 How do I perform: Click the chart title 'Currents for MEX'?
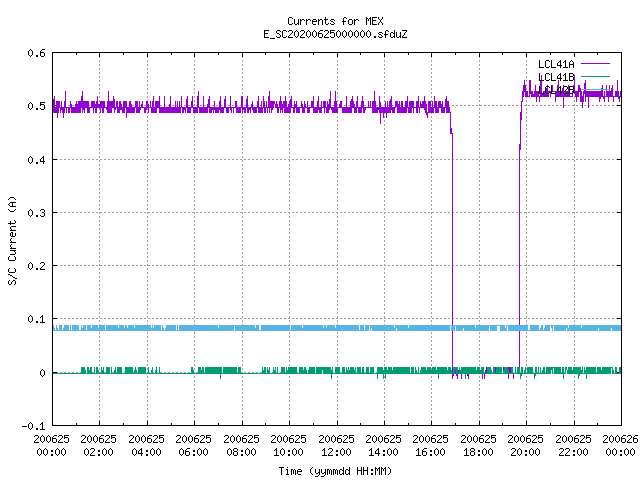click(335, 21)
